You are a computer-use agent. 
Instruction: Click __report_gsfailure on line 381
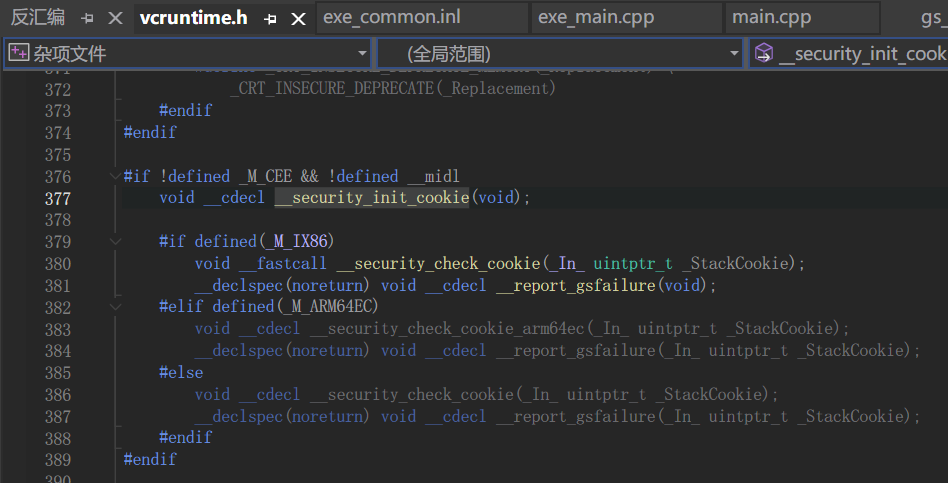tap(576, 285)
